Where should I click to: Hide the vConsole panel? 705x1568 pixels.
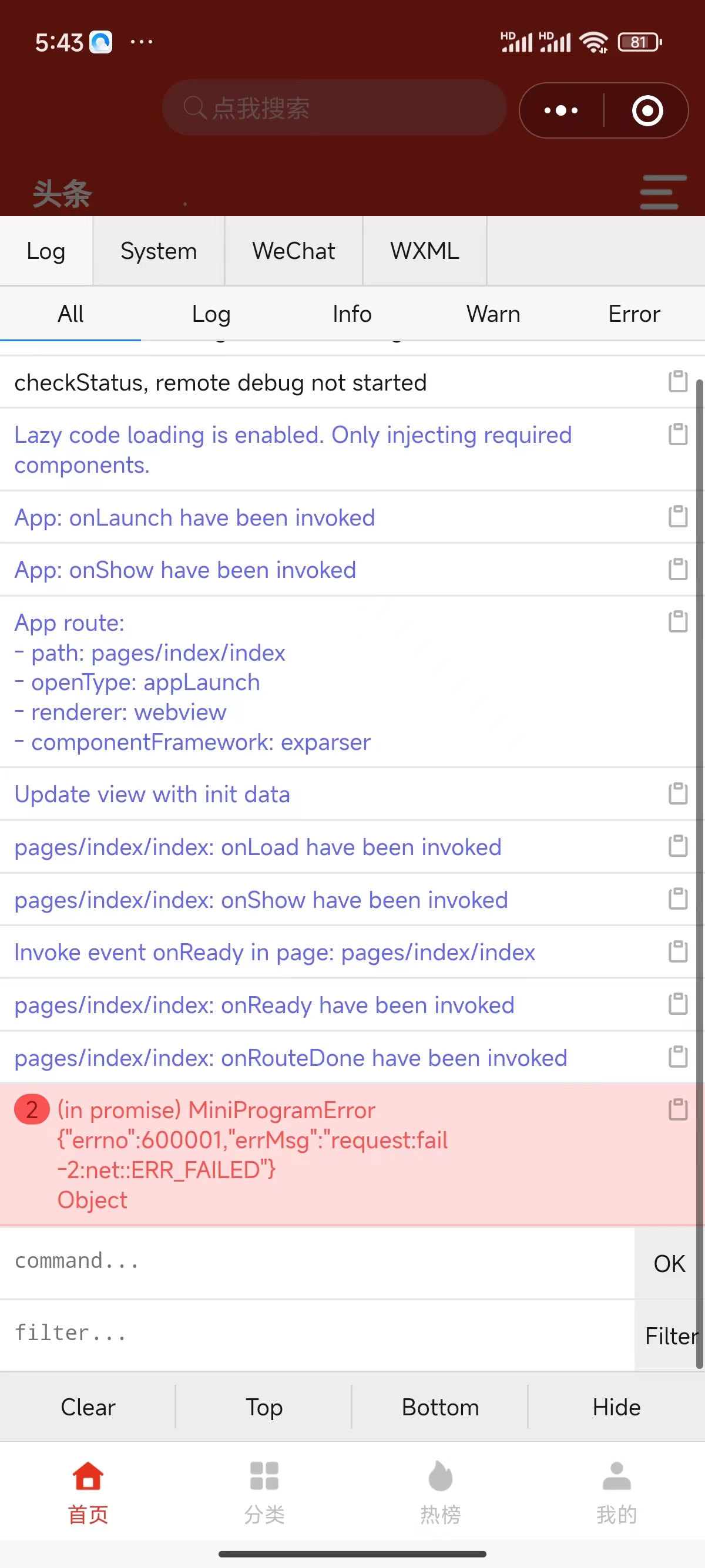617,1407
